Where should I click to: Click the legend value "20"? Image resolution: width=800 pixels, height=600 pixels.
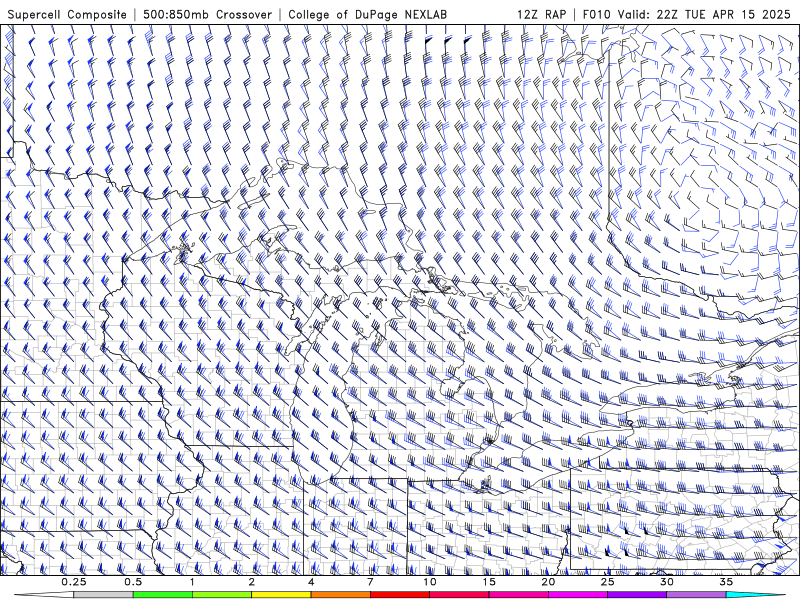click(x=548, y=582)
